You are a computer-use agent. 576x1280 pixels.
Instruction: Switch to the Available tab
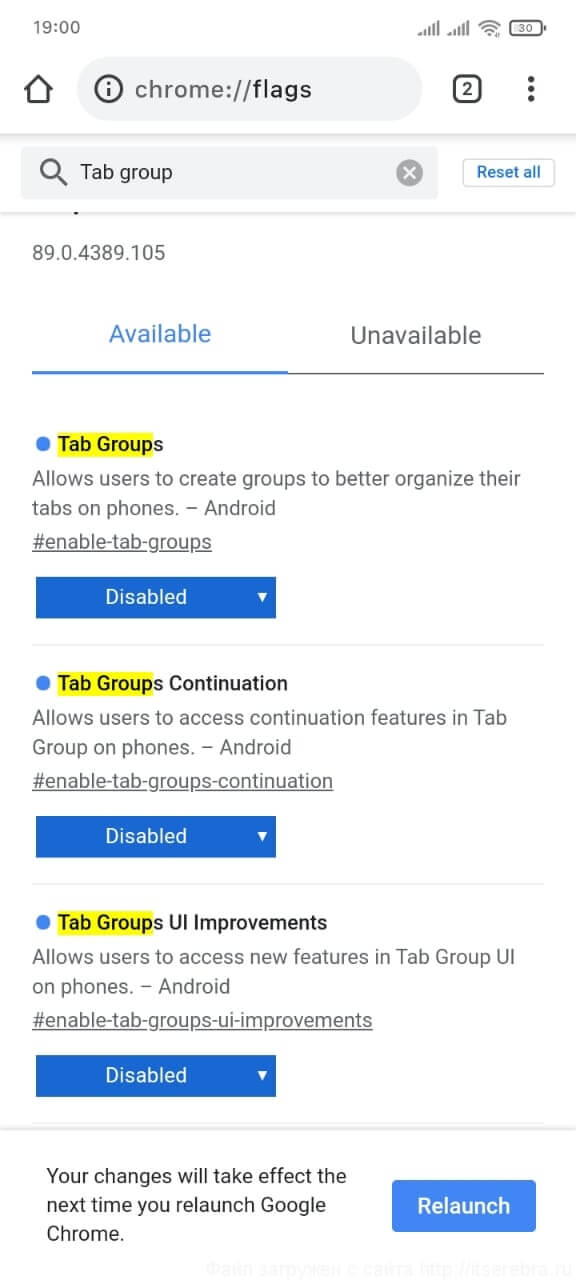pos(160,334)
